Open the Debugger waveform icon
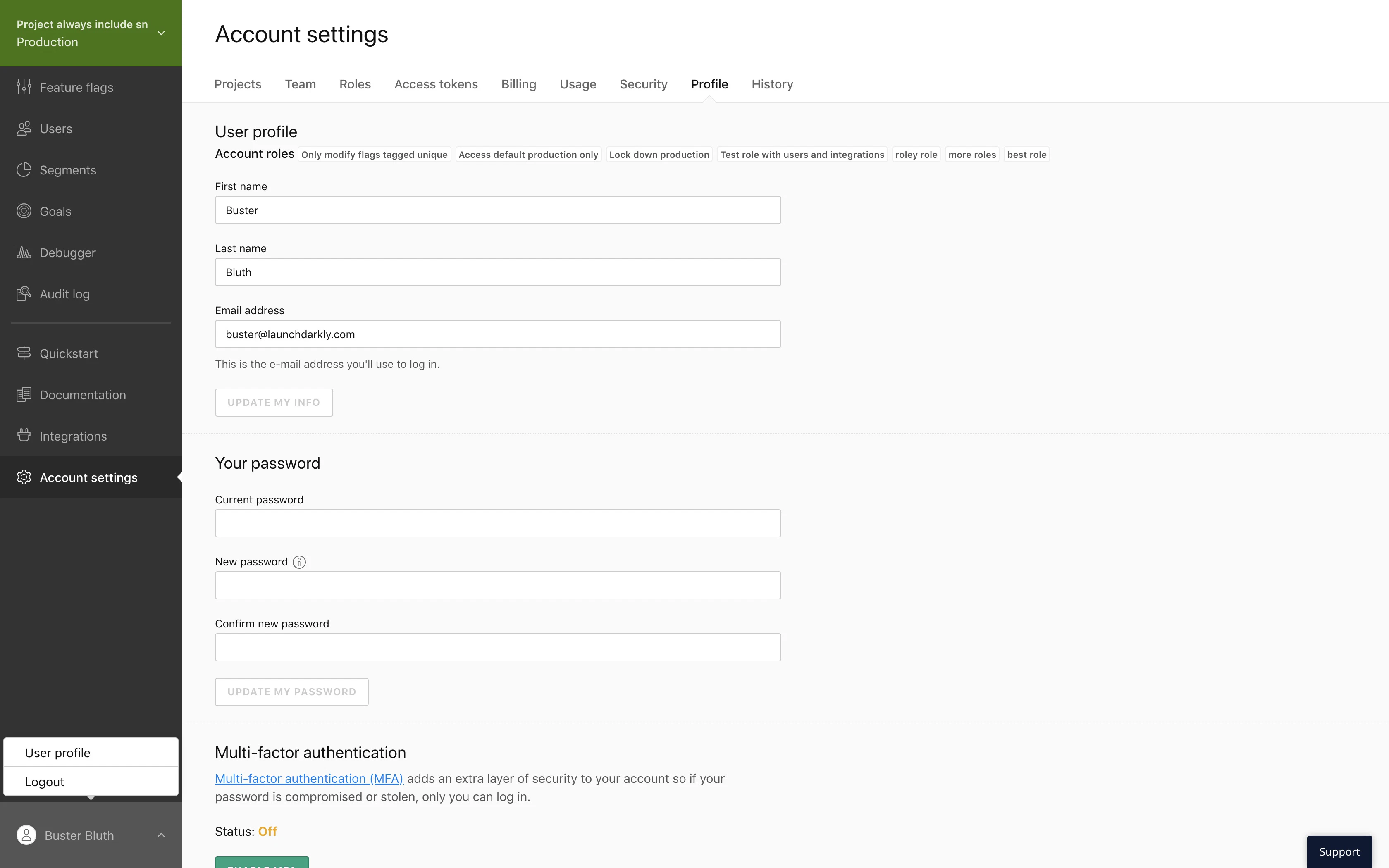1389x868 pixels. (24, 252)
